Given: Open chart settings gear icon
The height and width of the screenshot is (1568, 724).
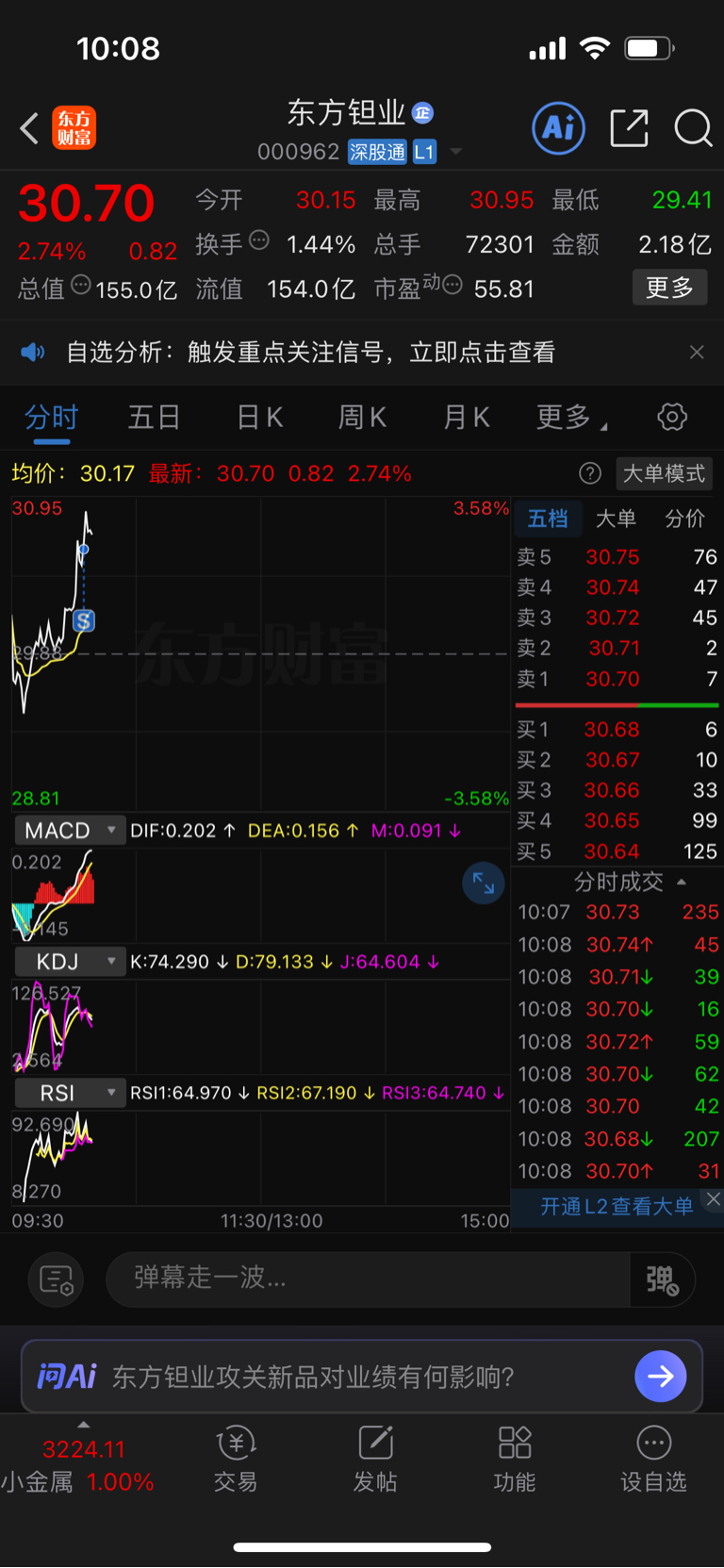Looking at the screenshot, I should click(x=672, y=417).
